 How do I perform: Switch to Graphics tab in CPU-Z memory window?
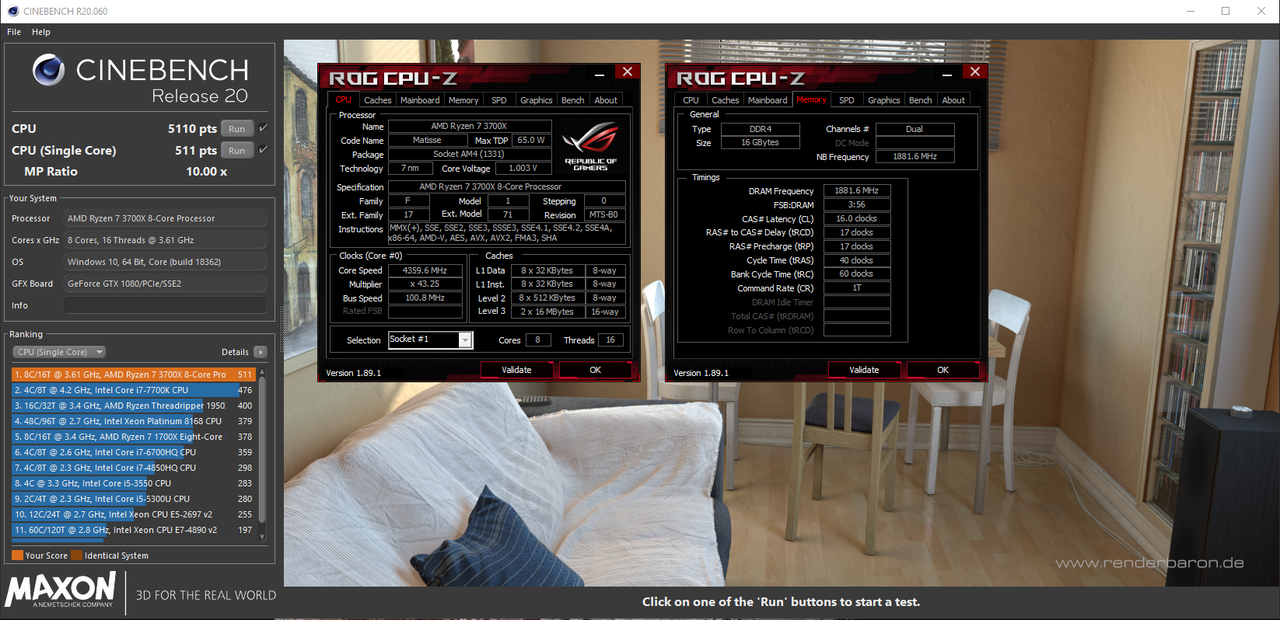(884, 100)
